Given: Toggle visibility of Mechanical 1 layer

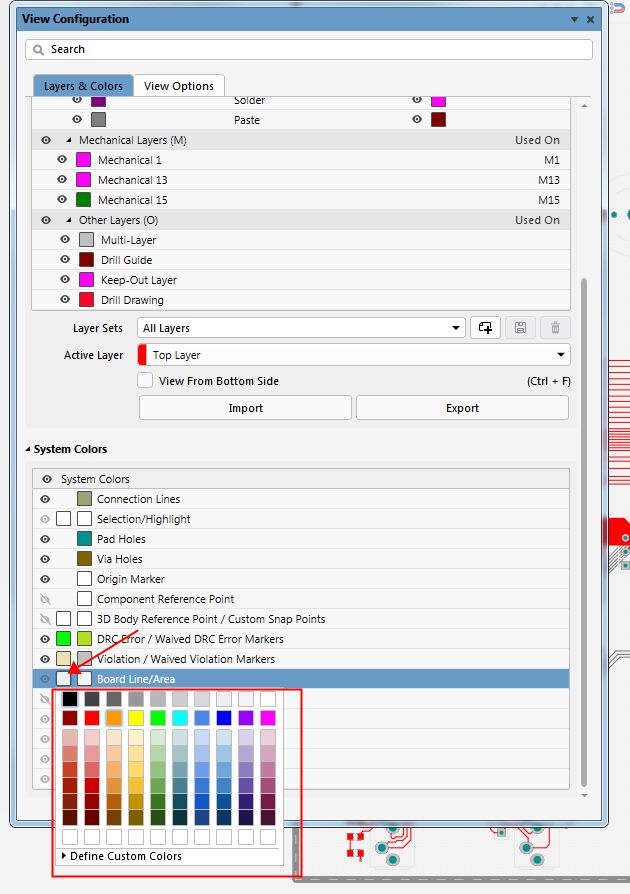Looking at the screenshot, I should [x=62, y=160].
